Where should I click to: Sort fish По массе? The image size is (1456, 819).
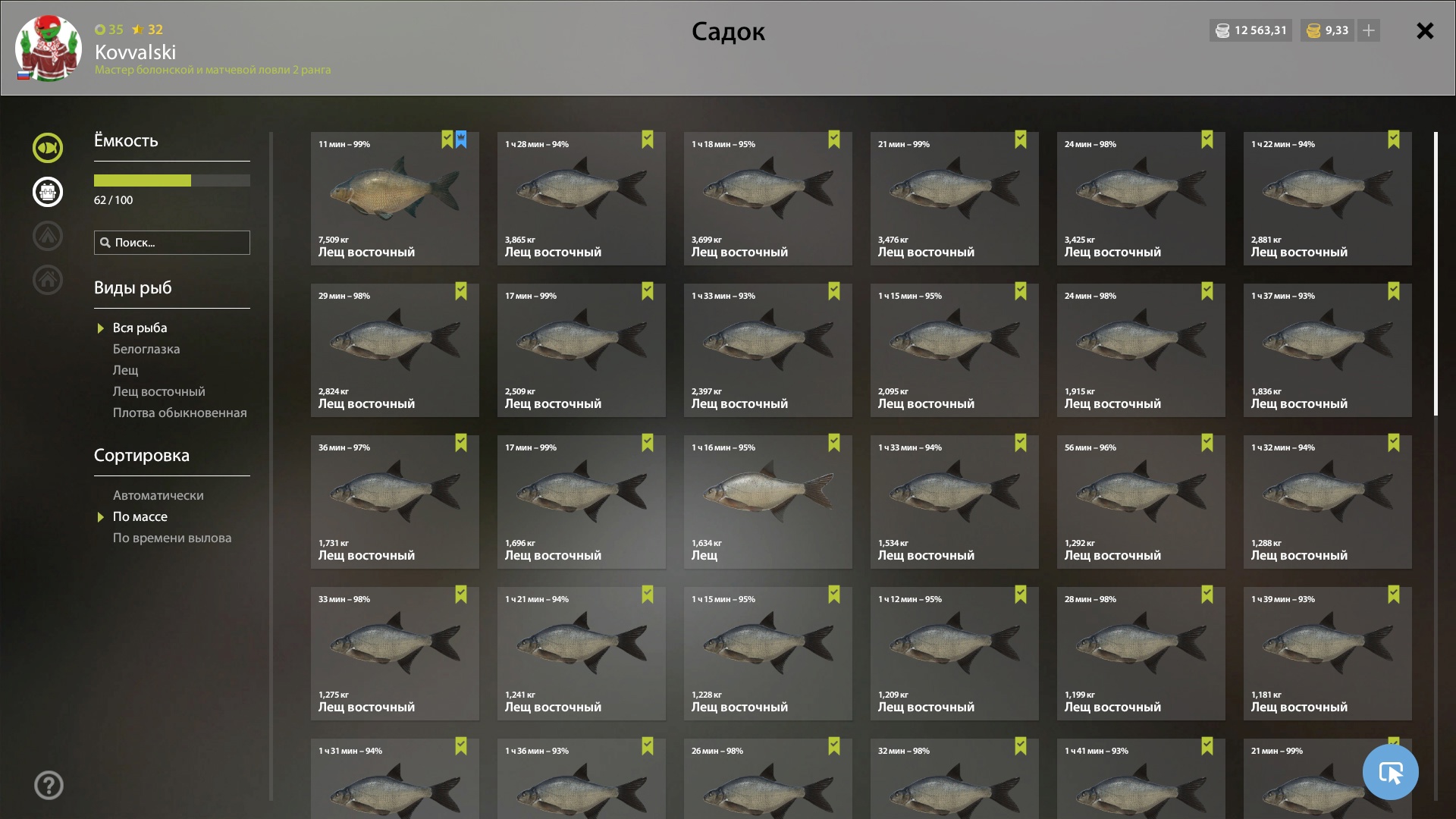140,516
